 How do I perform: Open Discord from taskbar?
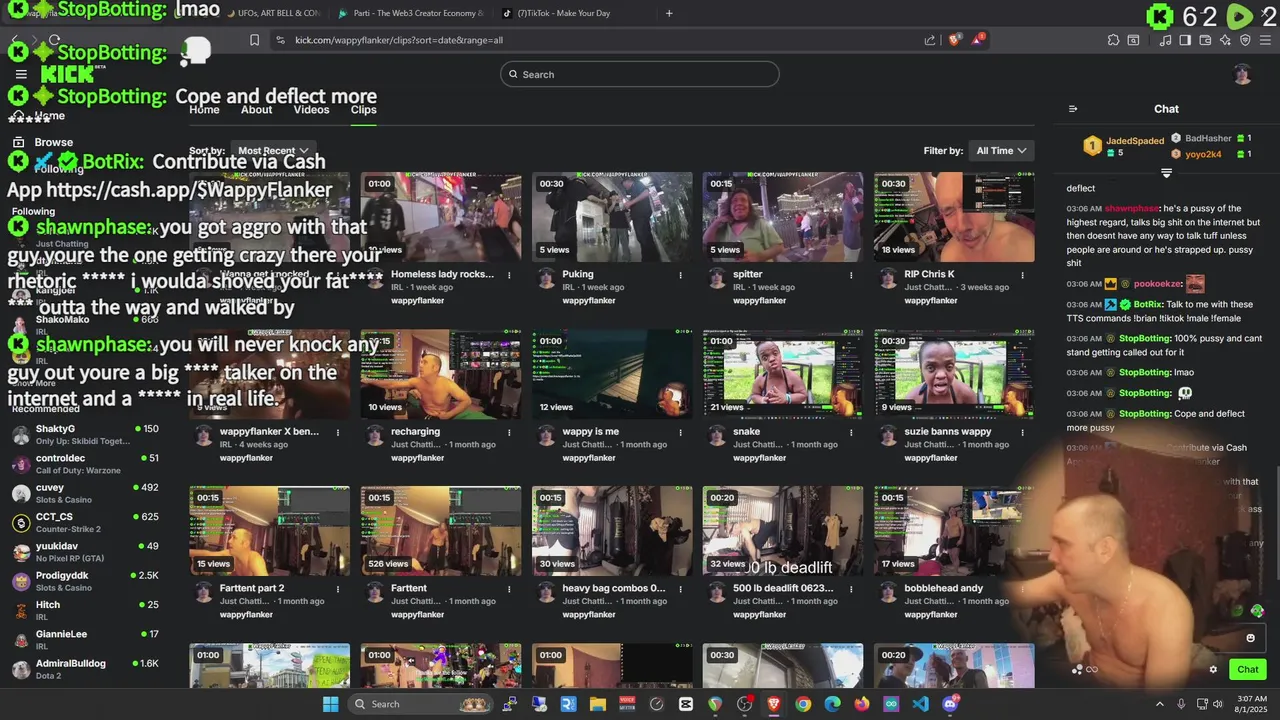(950, 704)
